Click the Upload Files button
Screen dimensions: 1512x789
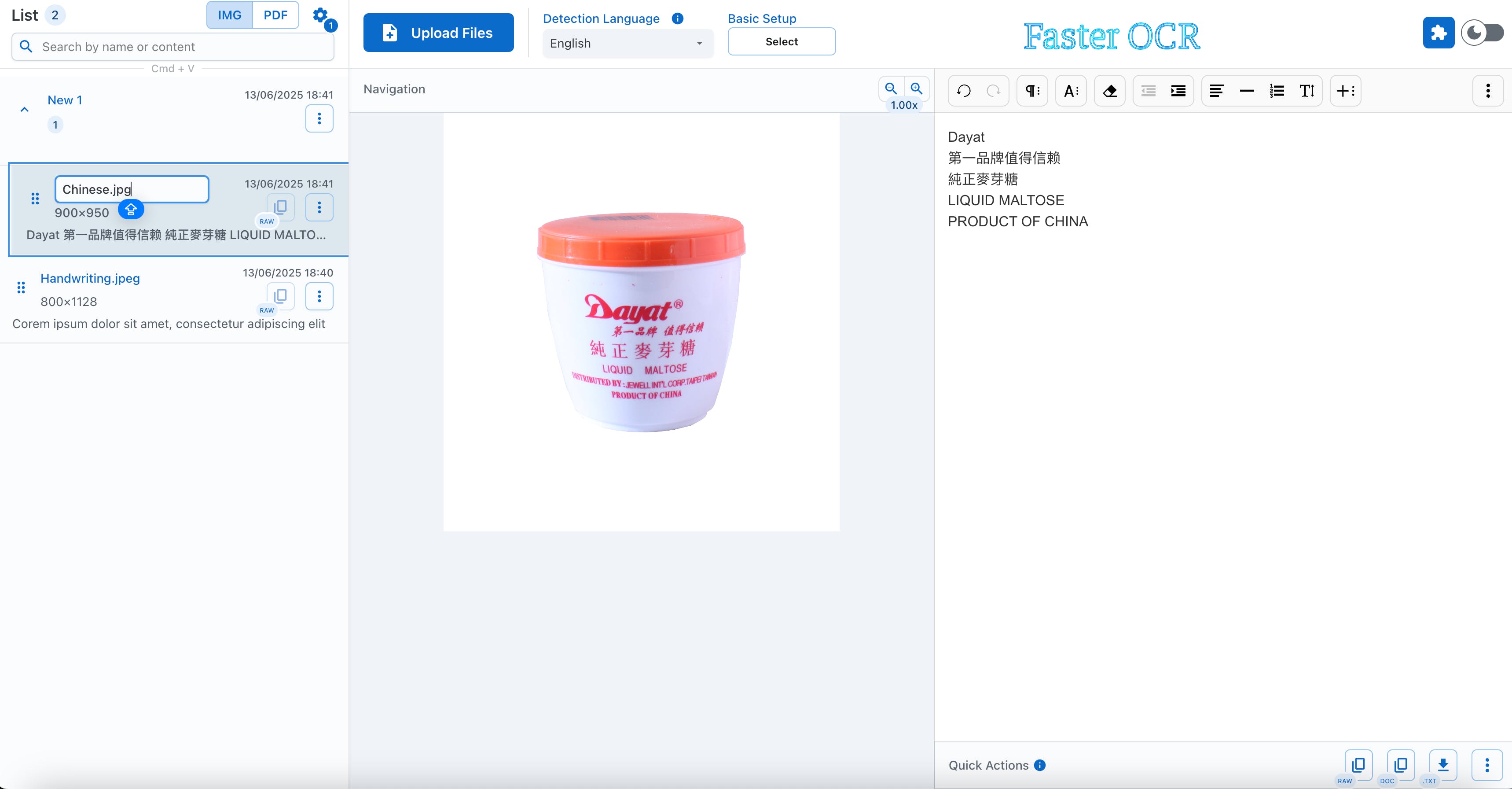click(x=438, y=33)
